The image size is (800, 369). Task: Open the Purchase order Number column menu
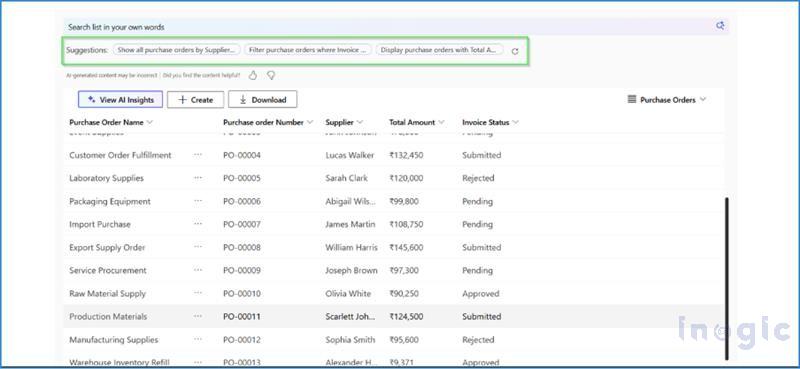[310, 122]
